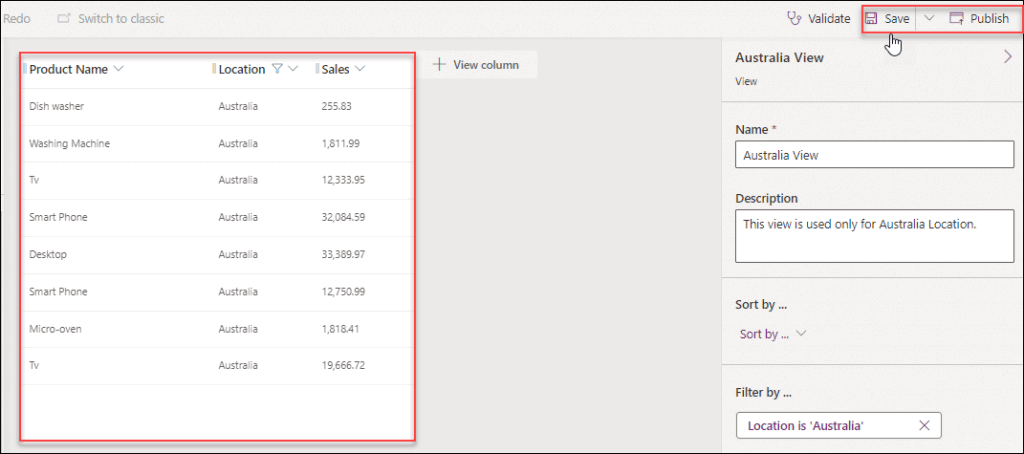Click the Validate stethoscope icon
The width and height of the screenshot is (1024, 454).
pos(794,19)
